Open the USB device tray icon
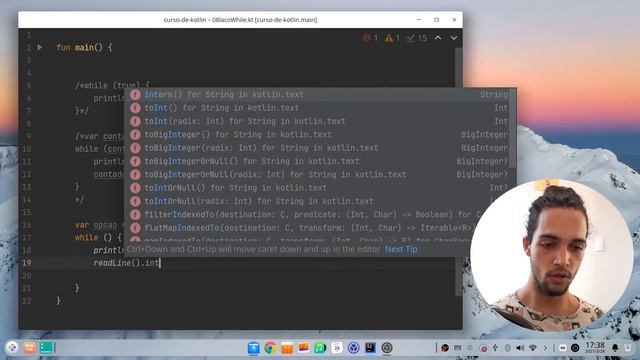 495,348
